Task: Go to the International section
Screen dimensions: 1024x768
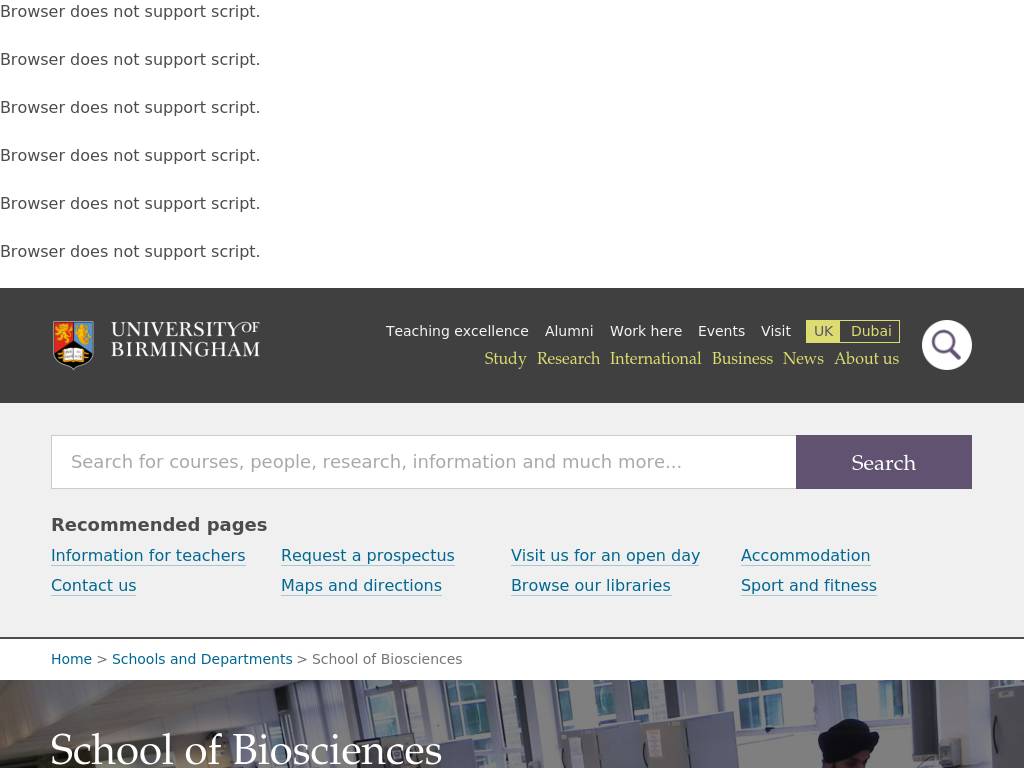Action: click(655, 359)
